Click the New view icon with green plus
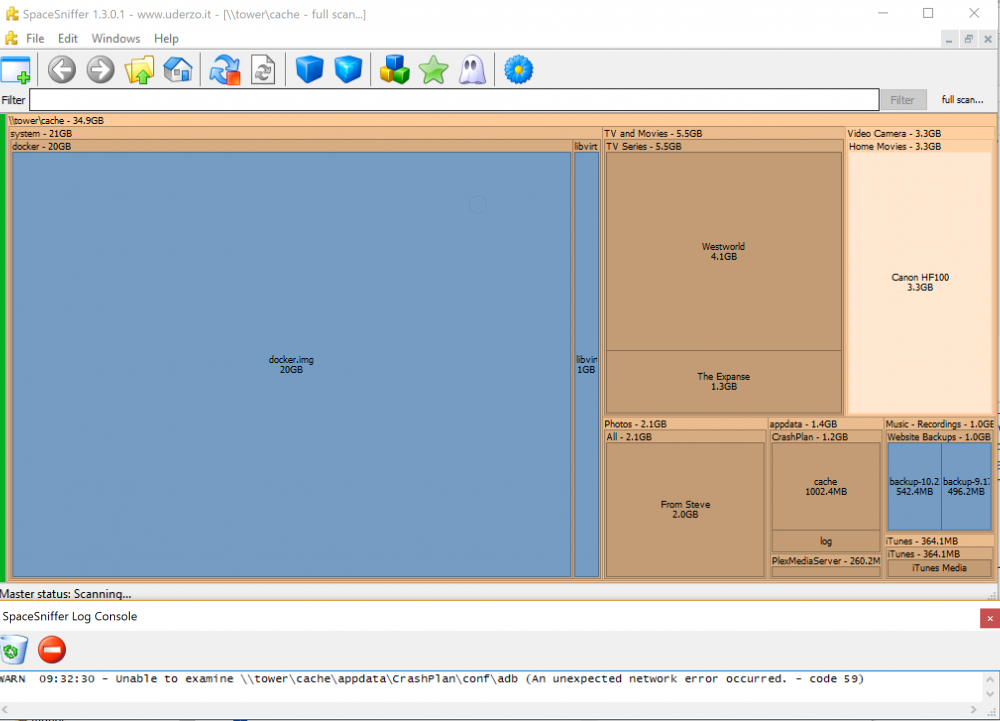The image size is (1000, 721). [16, 69]
